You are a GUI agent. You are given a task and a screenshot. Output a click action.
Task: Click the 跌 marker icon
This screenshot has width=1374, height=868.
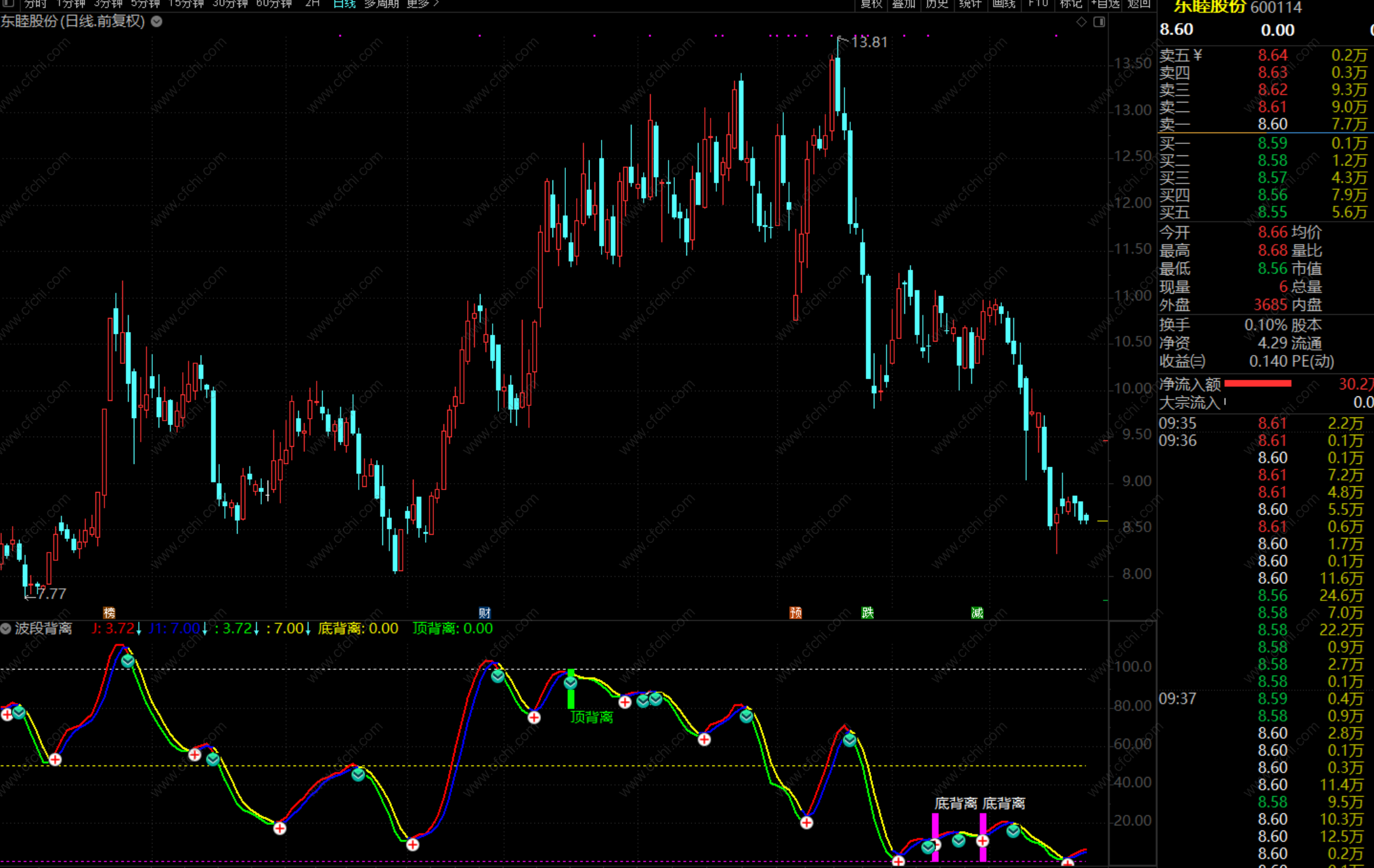tap(867, 612)
